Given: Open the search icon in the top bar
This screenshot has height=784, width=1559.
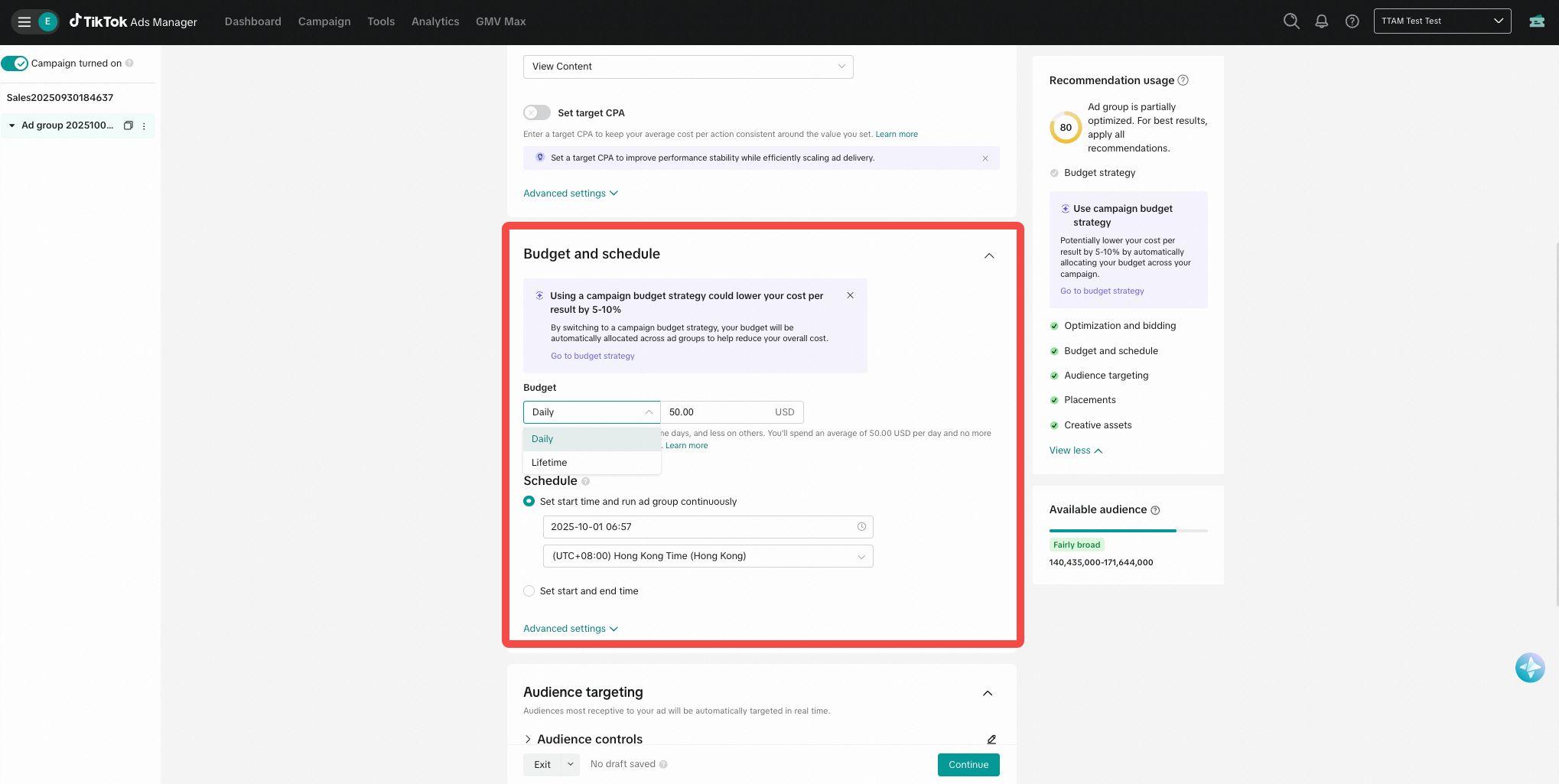Looking at the screenshot, I should [1291, 21].
